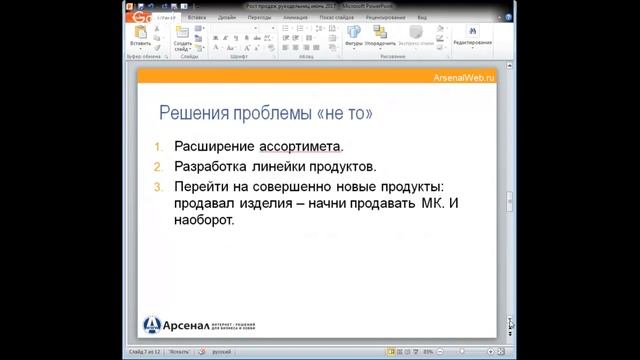
Task: Click the Shape Effects icon
Action: coord(440,47)
